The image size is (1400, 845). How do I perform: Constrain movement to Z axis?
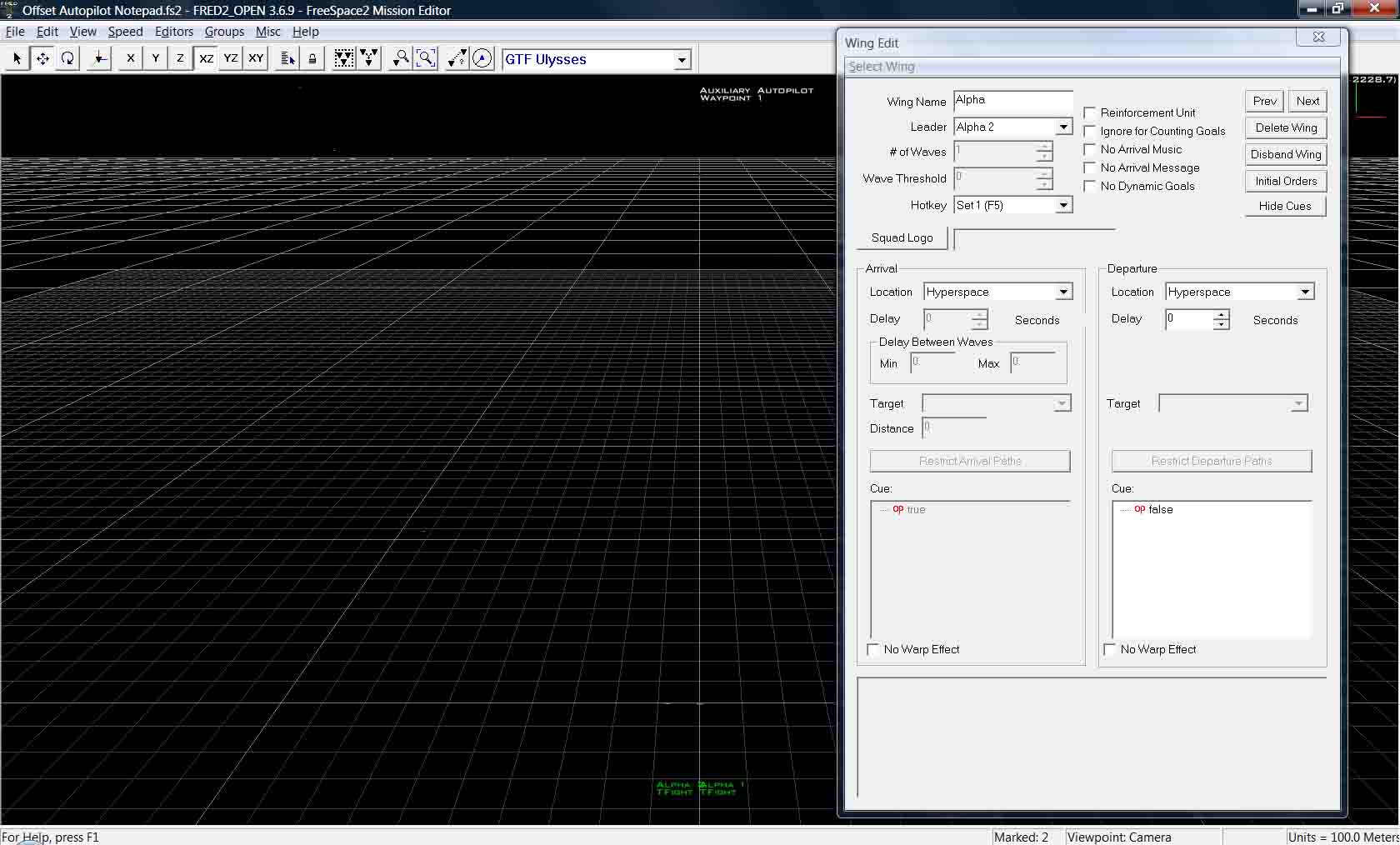point(180,58)
